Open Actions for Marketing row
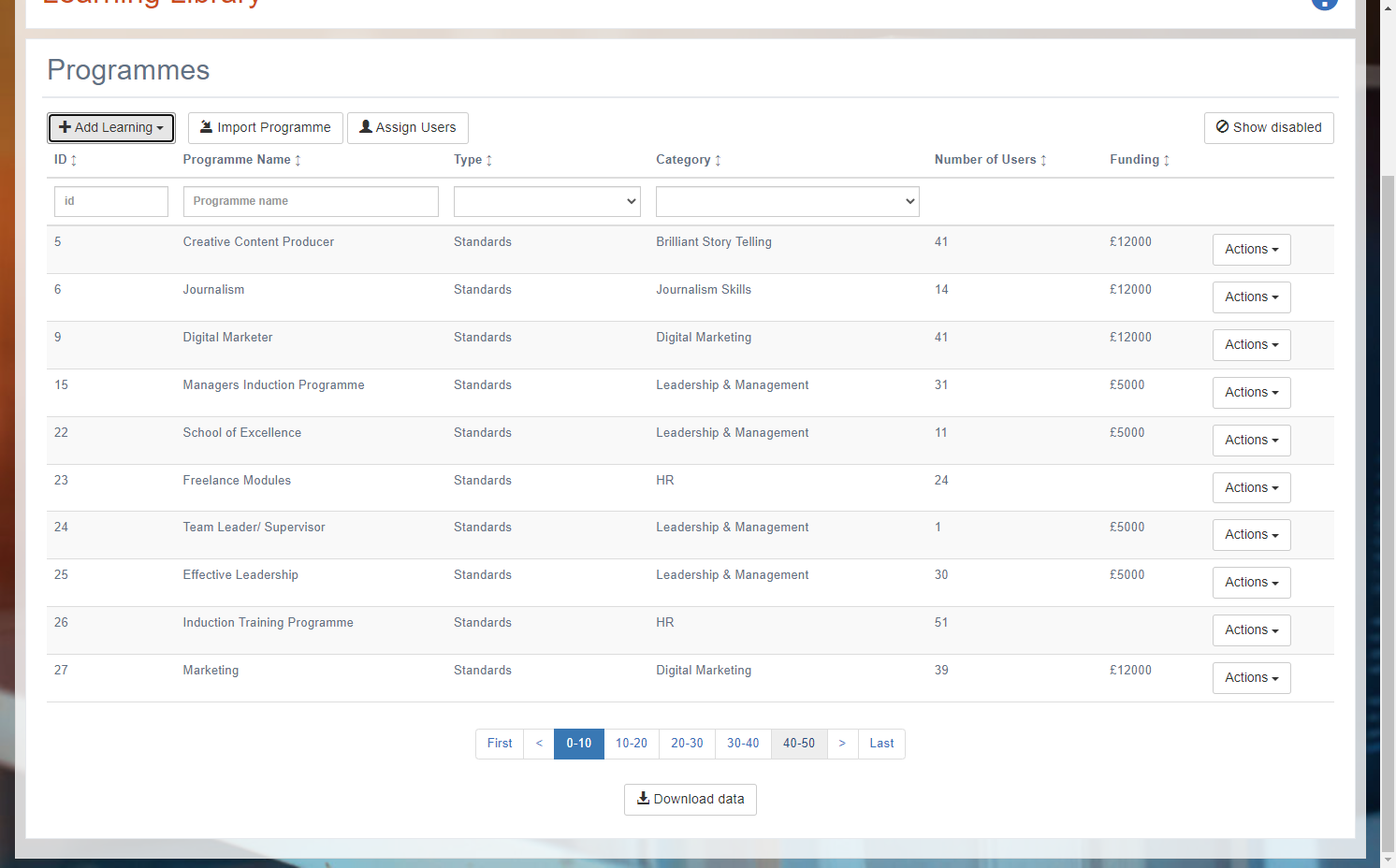Image resolution: width=1396 pixels, height=868 pixels. (x=1251, y=678)
